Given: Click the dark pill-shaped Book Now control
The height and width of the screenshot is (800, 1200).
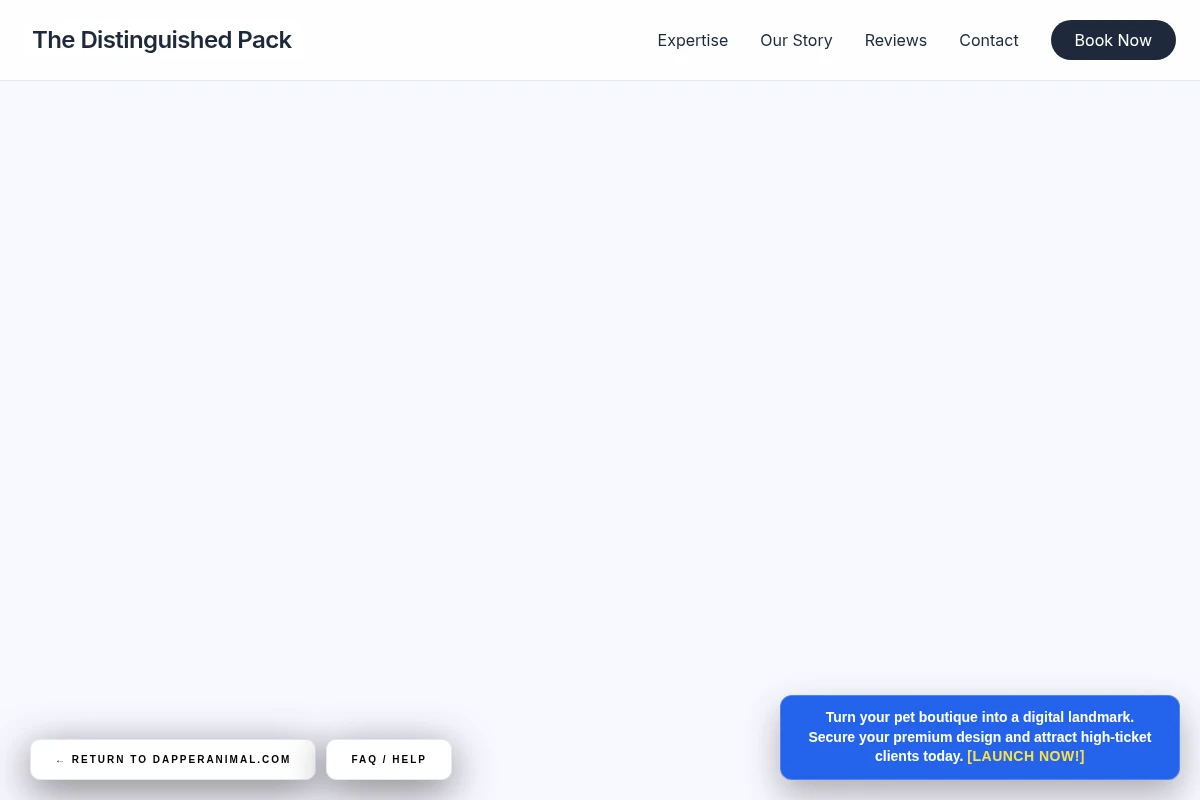Looking at the screenshot, I should pyautogui.click(x=1113, y=40).
